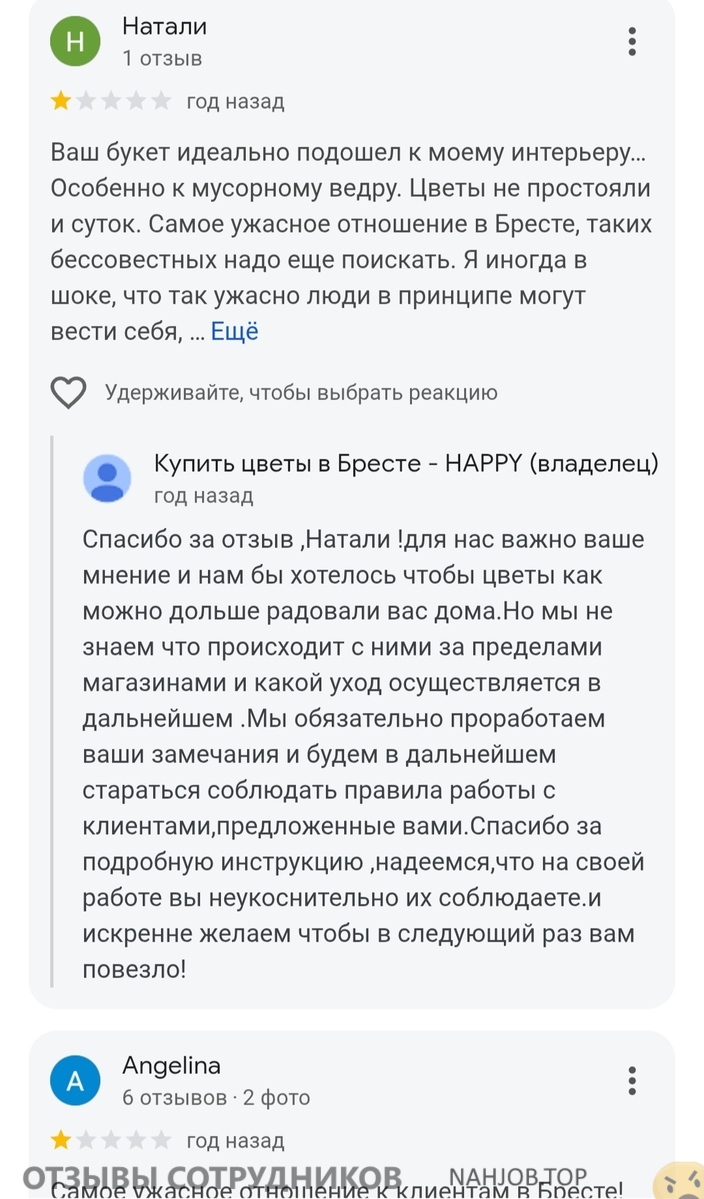Click the NAHJOB.TOP watermark
The width and height of the screenshot is (704, 1199).
[x=517, y=1177]
